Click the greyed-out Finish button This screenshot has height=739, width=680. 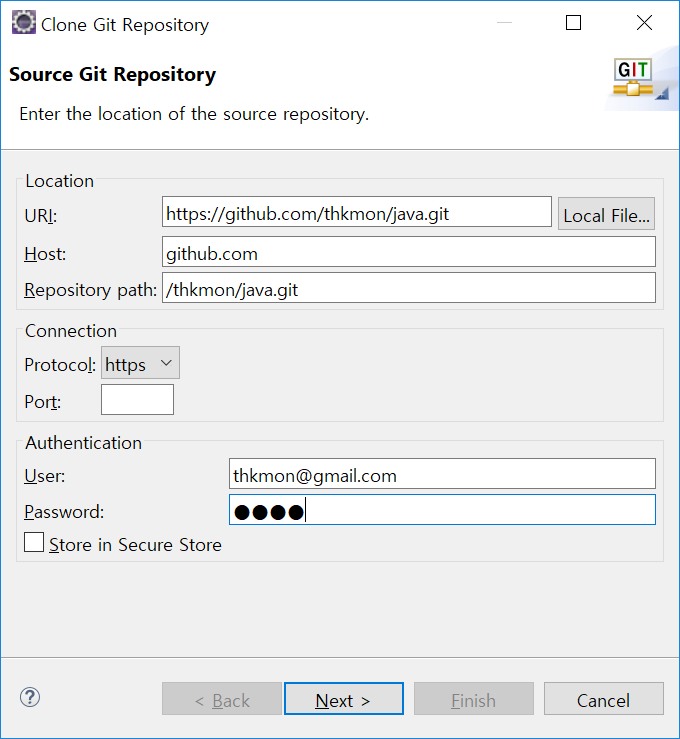[473, 700]
